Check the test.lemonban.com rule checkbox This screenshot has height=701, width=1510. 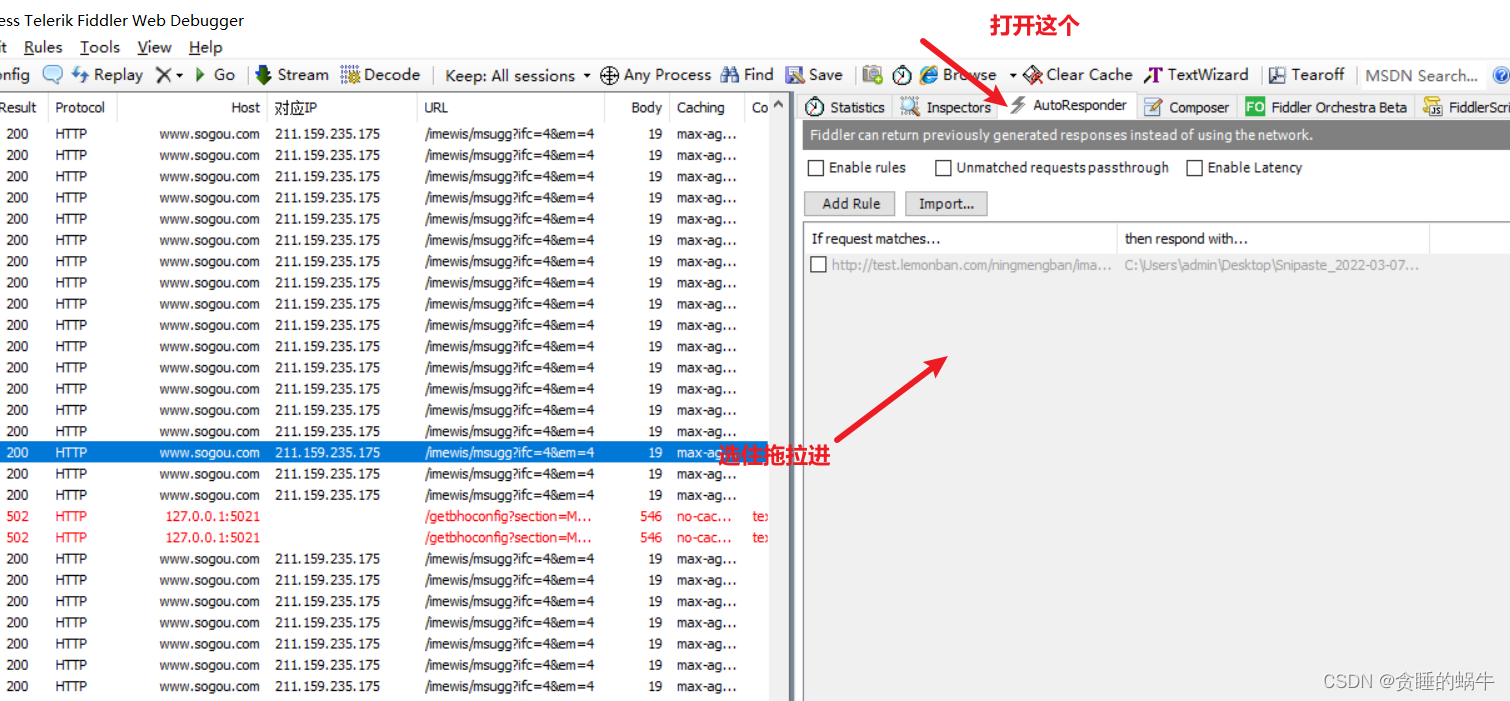(818, 265)
